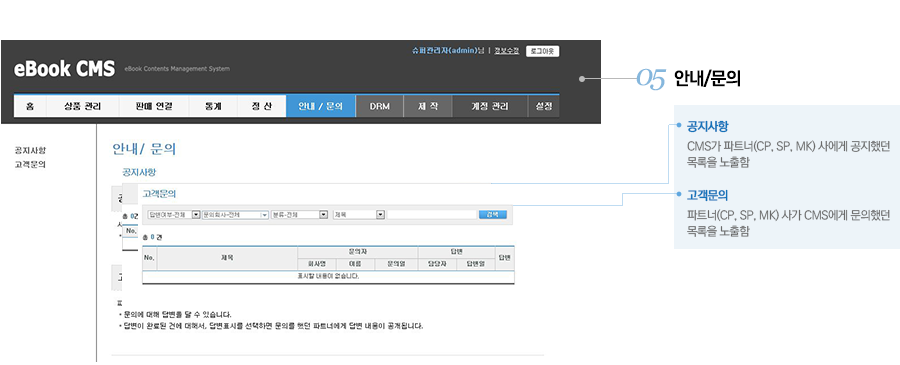This screenshot has width=900, height=365.
Task: Open 공지사항 in the left sidebar
Action: [x=30, y=150]
